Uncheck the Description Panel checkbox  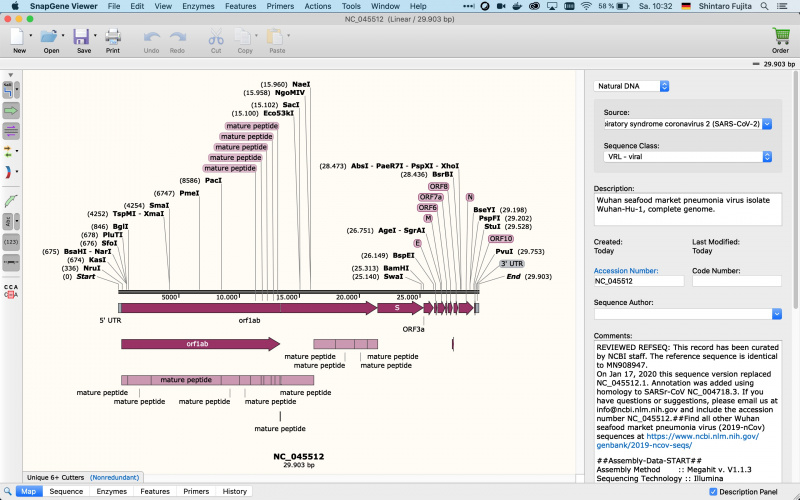click(x=712, y=492)
